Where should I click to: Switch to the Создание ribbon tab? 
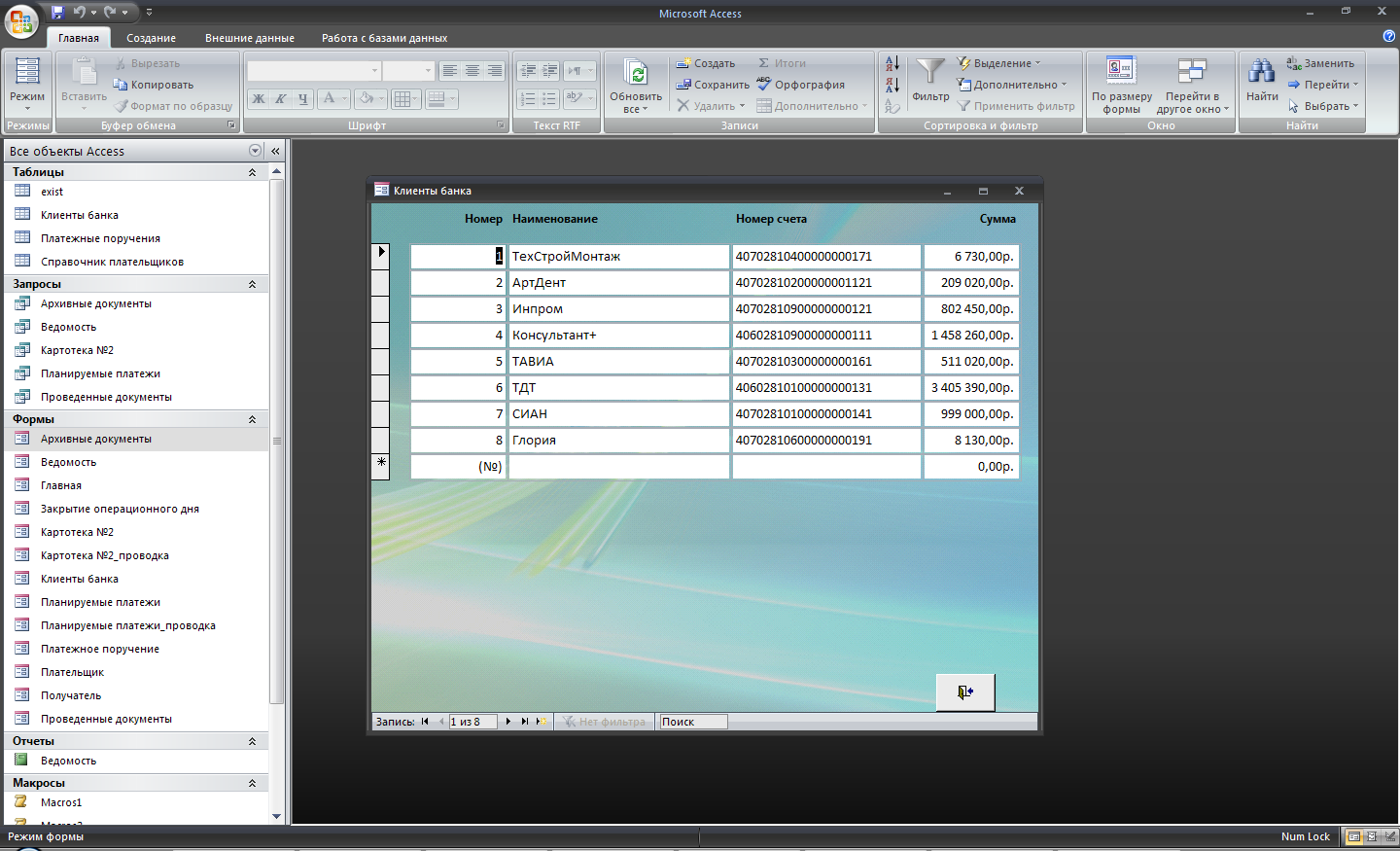click(152, 38)
